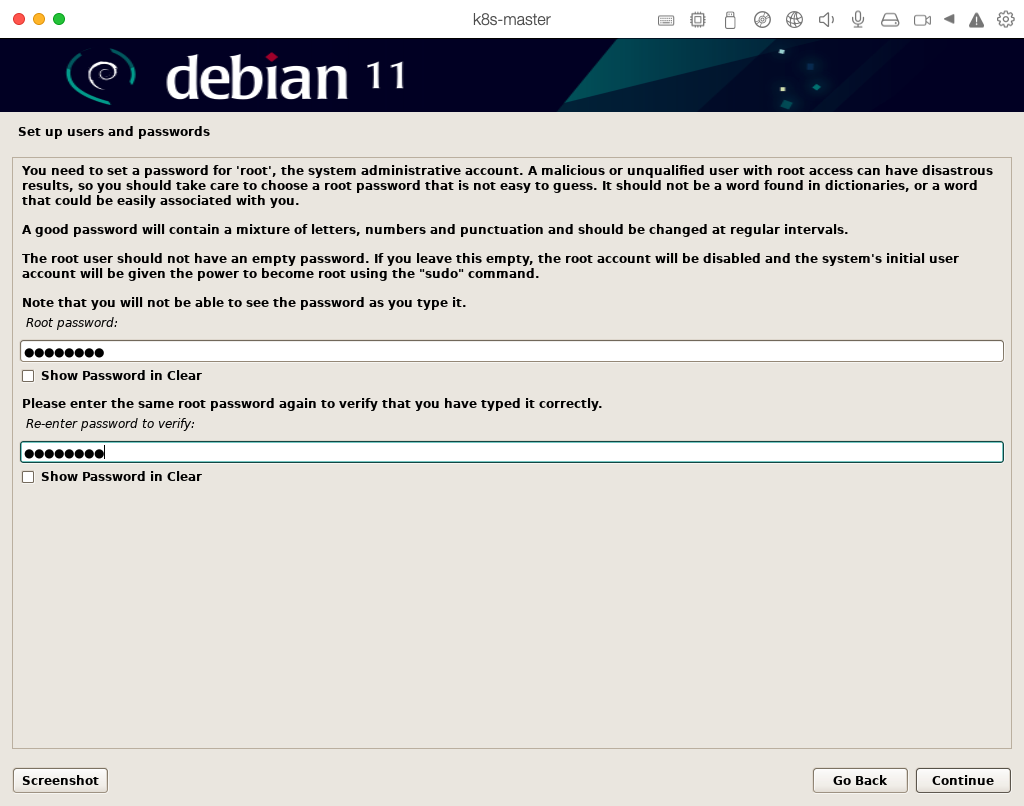Click the network globe icon
This screenshot has height=806, width=1024.
(794, 20)
